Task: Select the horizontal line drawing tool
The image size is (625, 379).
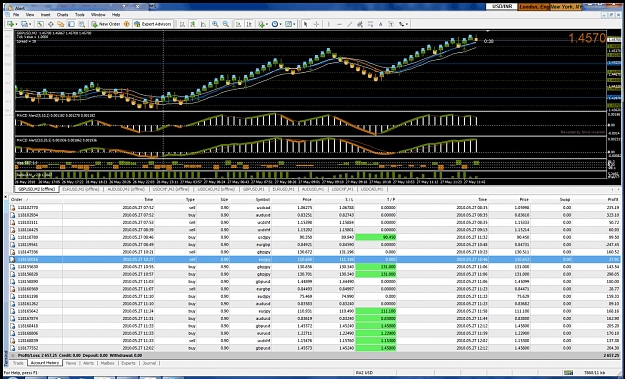Action: (339, 24)
